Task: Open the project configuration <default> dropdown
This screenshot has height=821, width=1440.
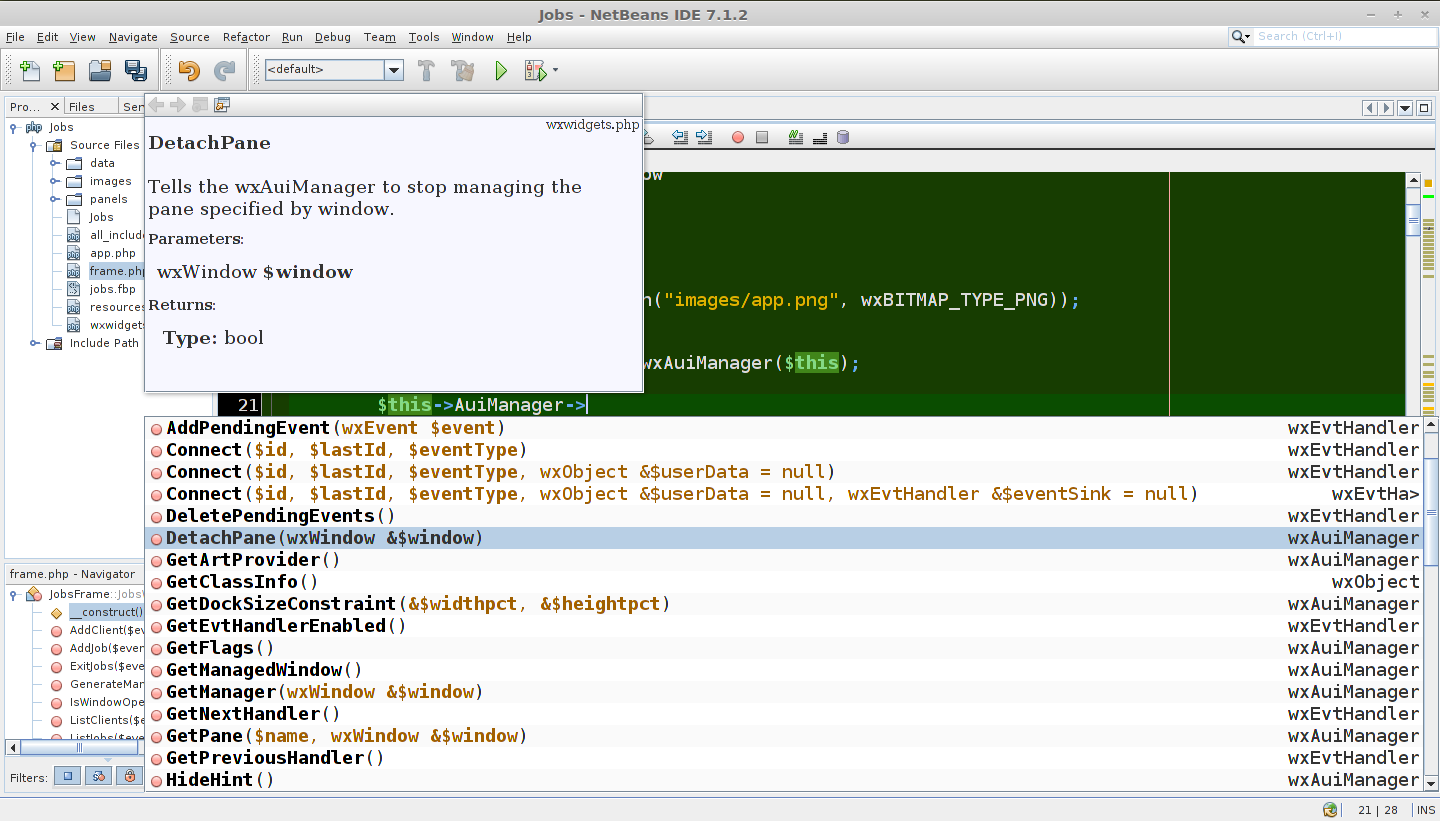Action: coord(393,70)
